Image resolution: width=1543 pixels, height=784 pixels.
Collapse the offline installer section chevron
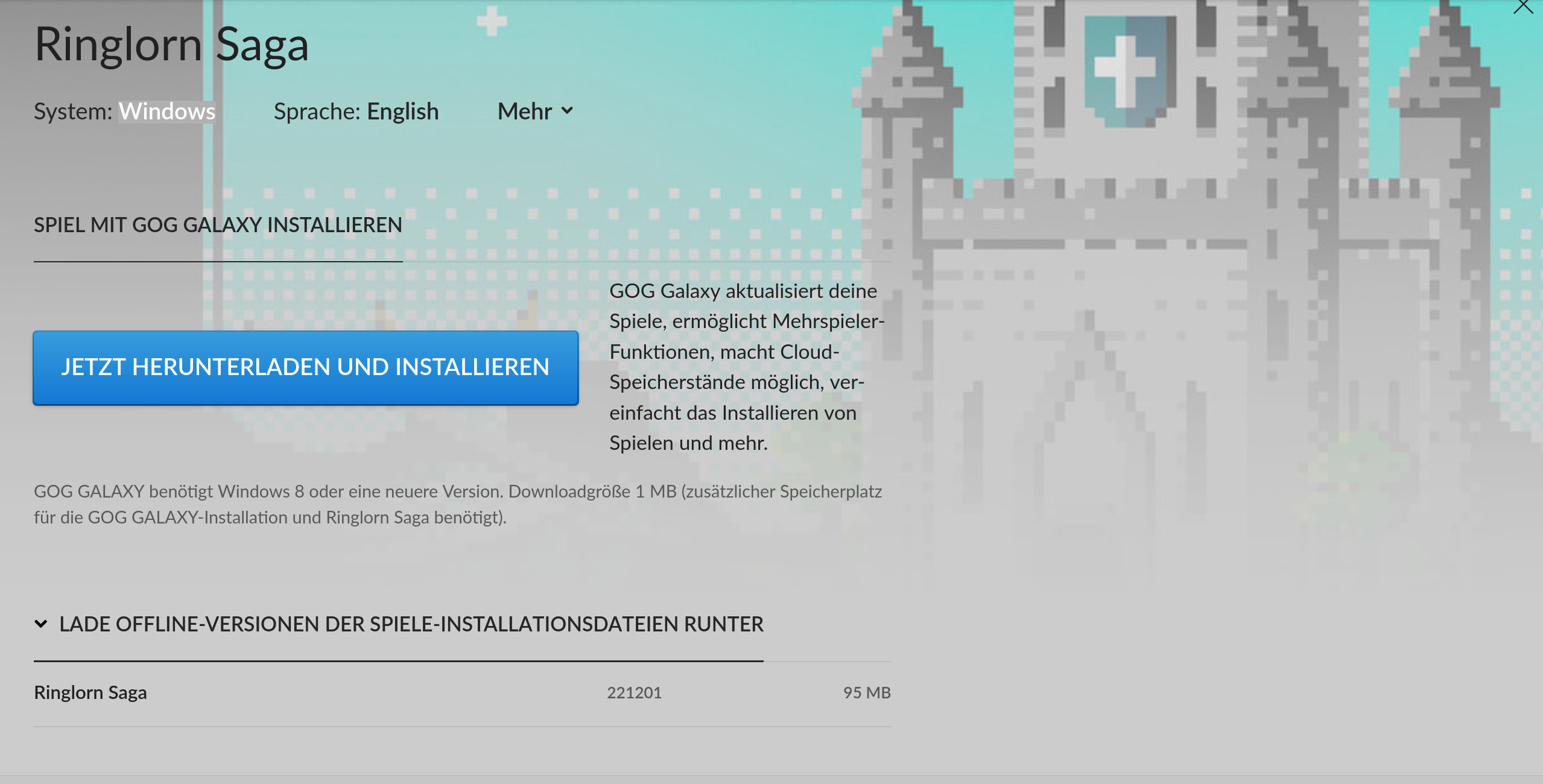[x=41, y=624]
